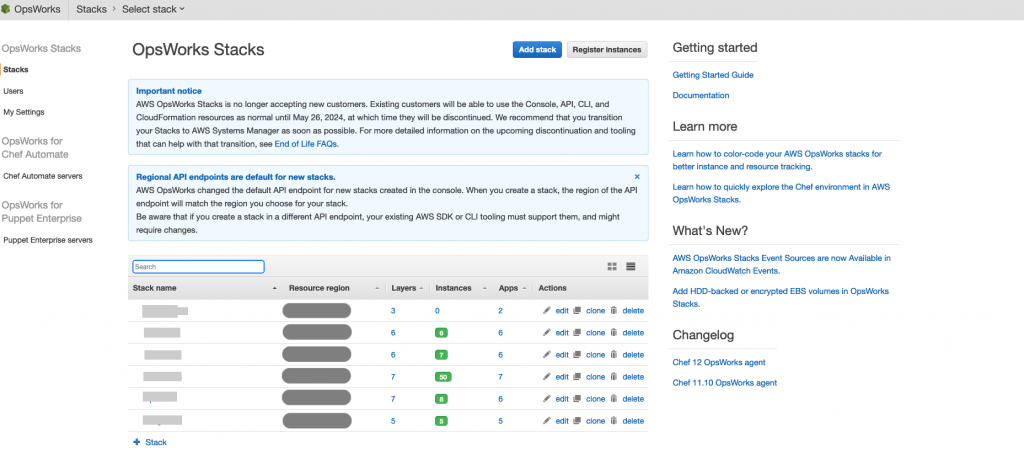This screenshot has width=1024, height=454.
Task: Click the 0 instances count link
Action: click(438, 311)
